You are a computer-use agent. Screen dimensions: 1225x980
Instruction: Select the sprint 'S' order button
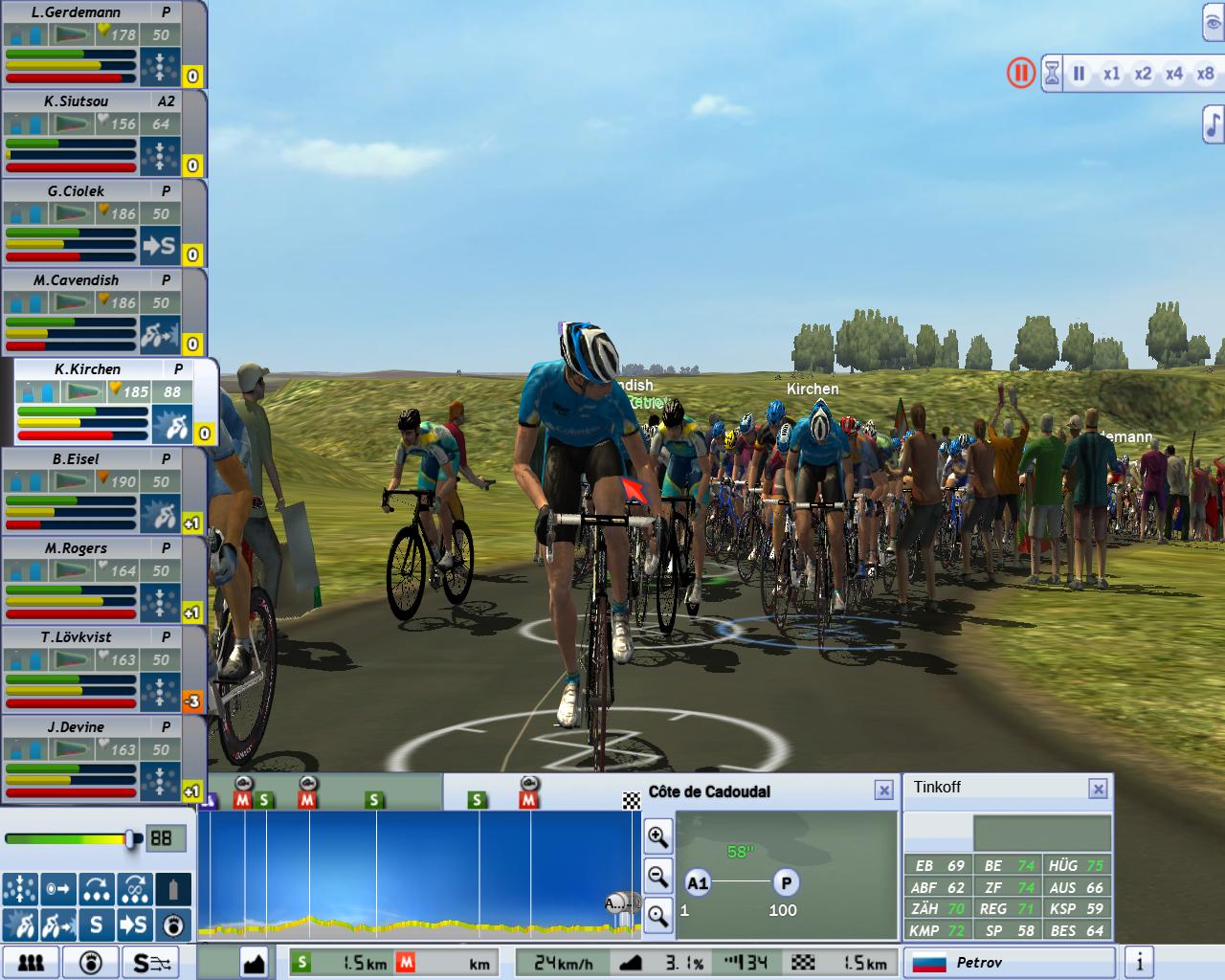(96, 924)
